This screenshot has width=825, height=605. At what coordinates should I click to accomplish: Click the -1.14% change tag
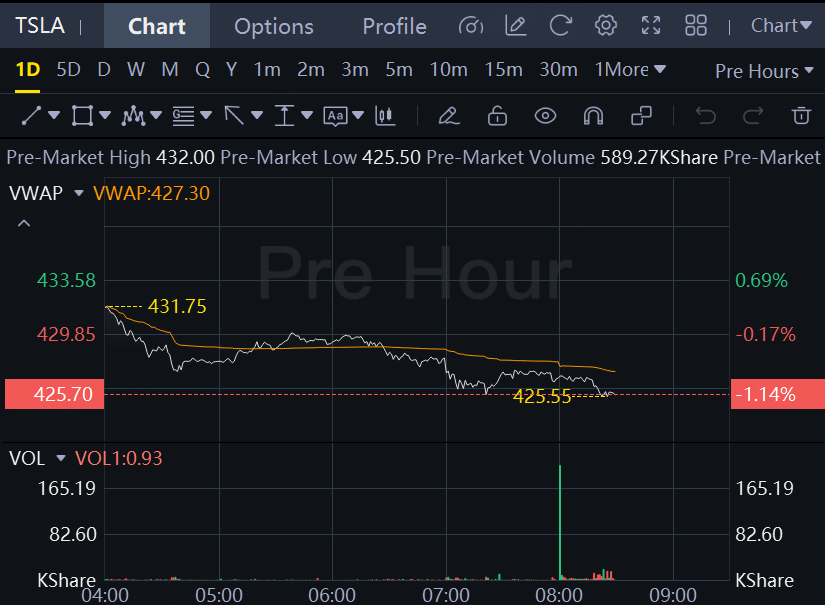pos(778,394)
